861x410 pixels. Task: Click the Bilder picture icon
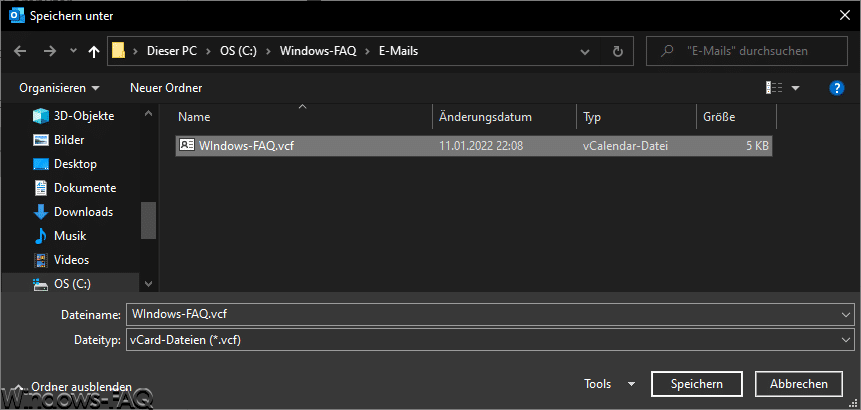[41, 140]
